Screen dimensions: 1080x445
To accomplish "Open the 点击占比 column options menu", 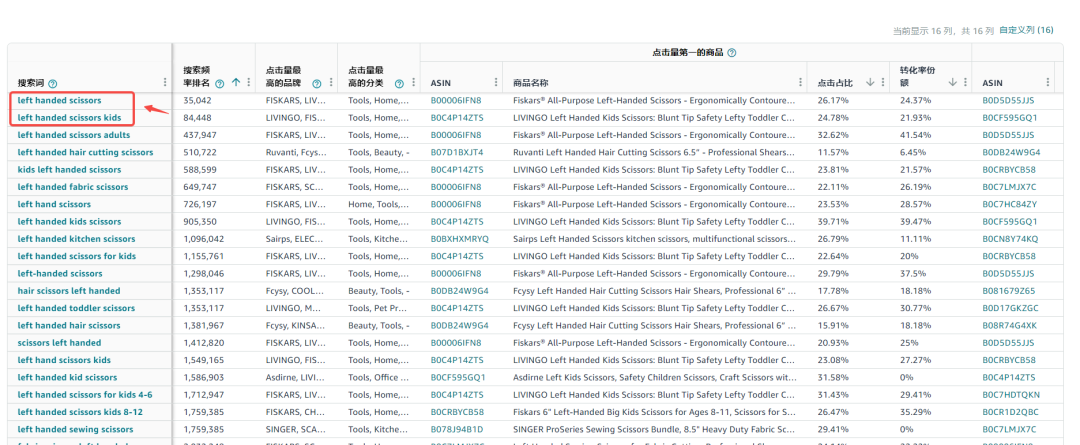I will pos(882,82).
